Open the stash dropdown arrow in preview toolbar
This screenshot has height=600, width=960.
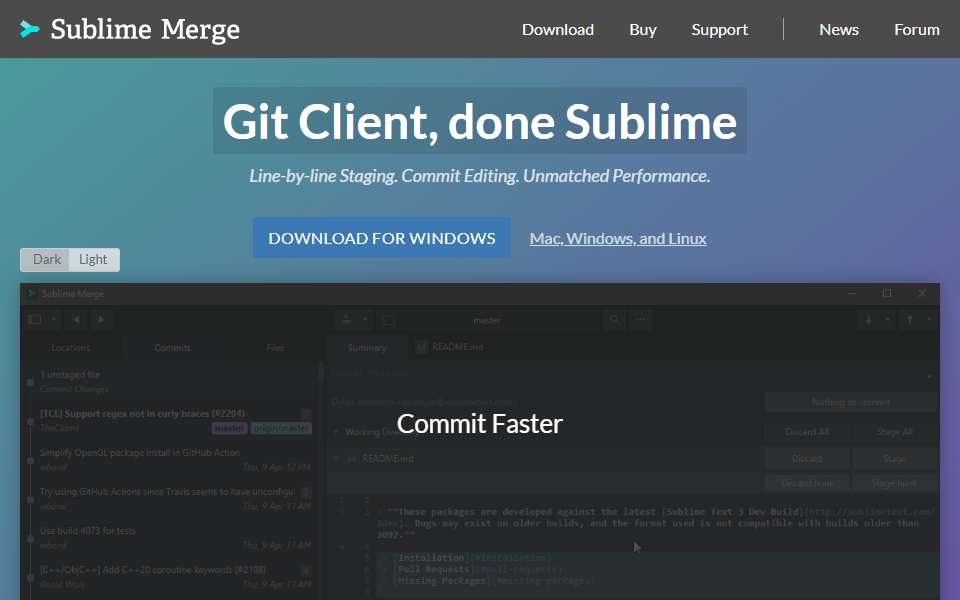[365, 320]
